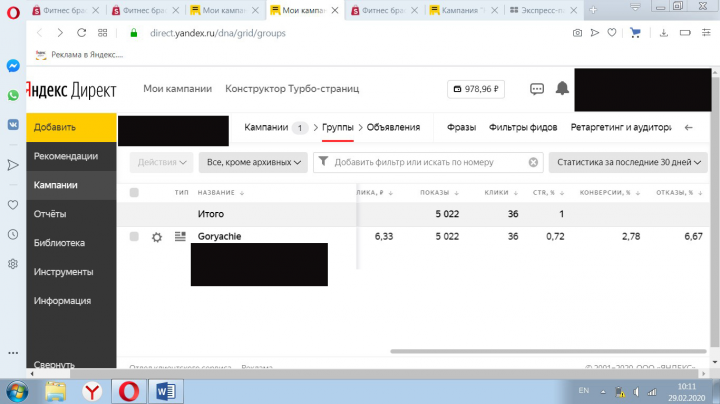This screenshot has width=720, height=404.
Task: Open sidebar three-dots menu
Action: pyautogui.click(x=13, y=353)
